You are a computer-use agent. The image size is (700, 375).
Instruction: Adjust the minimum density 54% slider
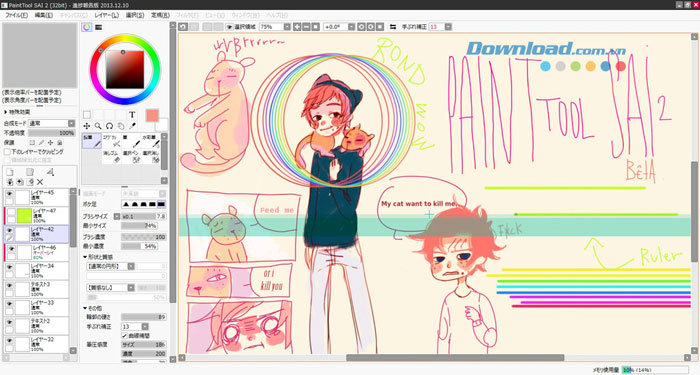tap(139, 246)
